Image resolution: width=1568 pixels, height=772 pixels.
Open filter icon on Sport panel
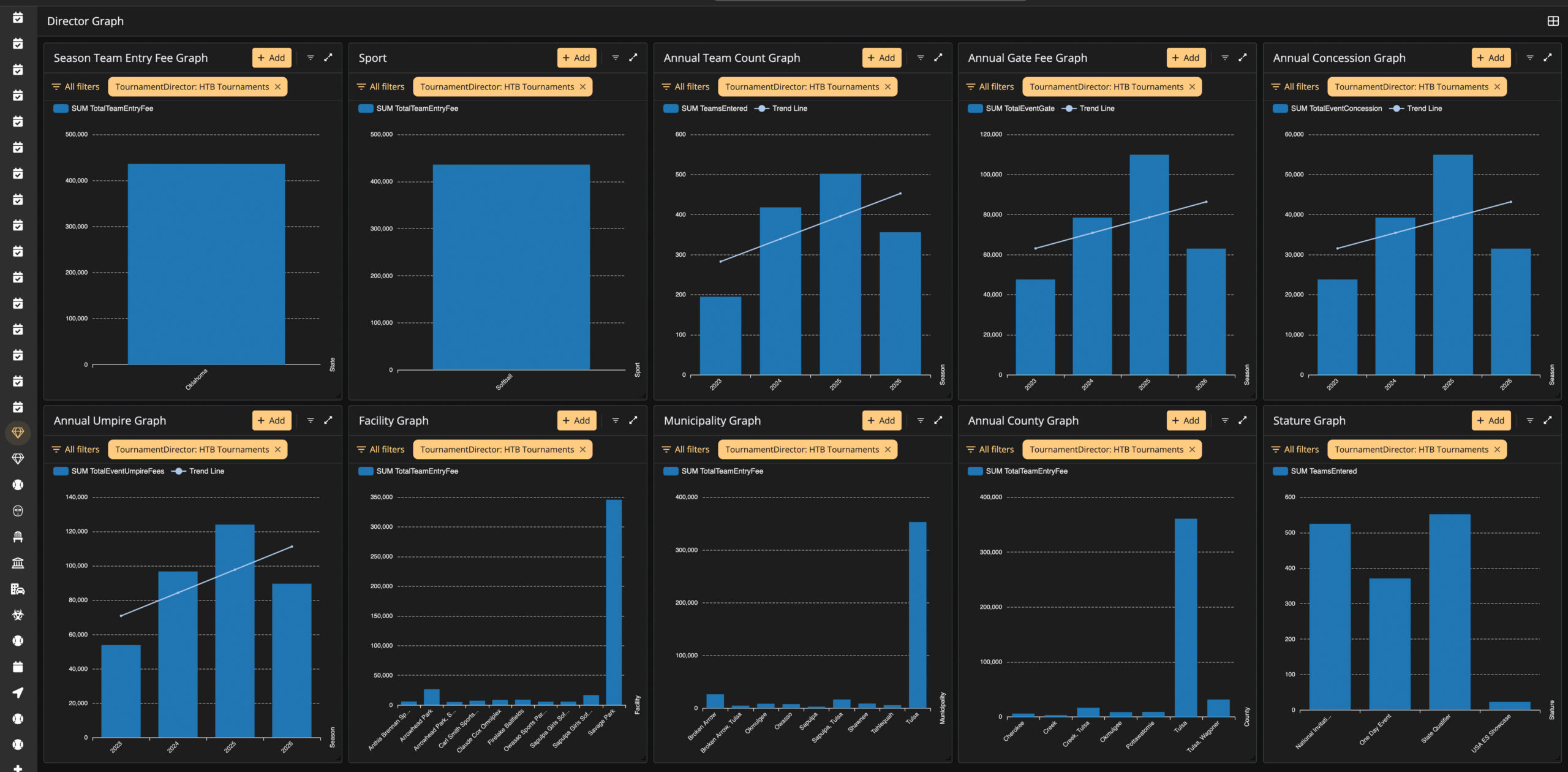(616, 58)
